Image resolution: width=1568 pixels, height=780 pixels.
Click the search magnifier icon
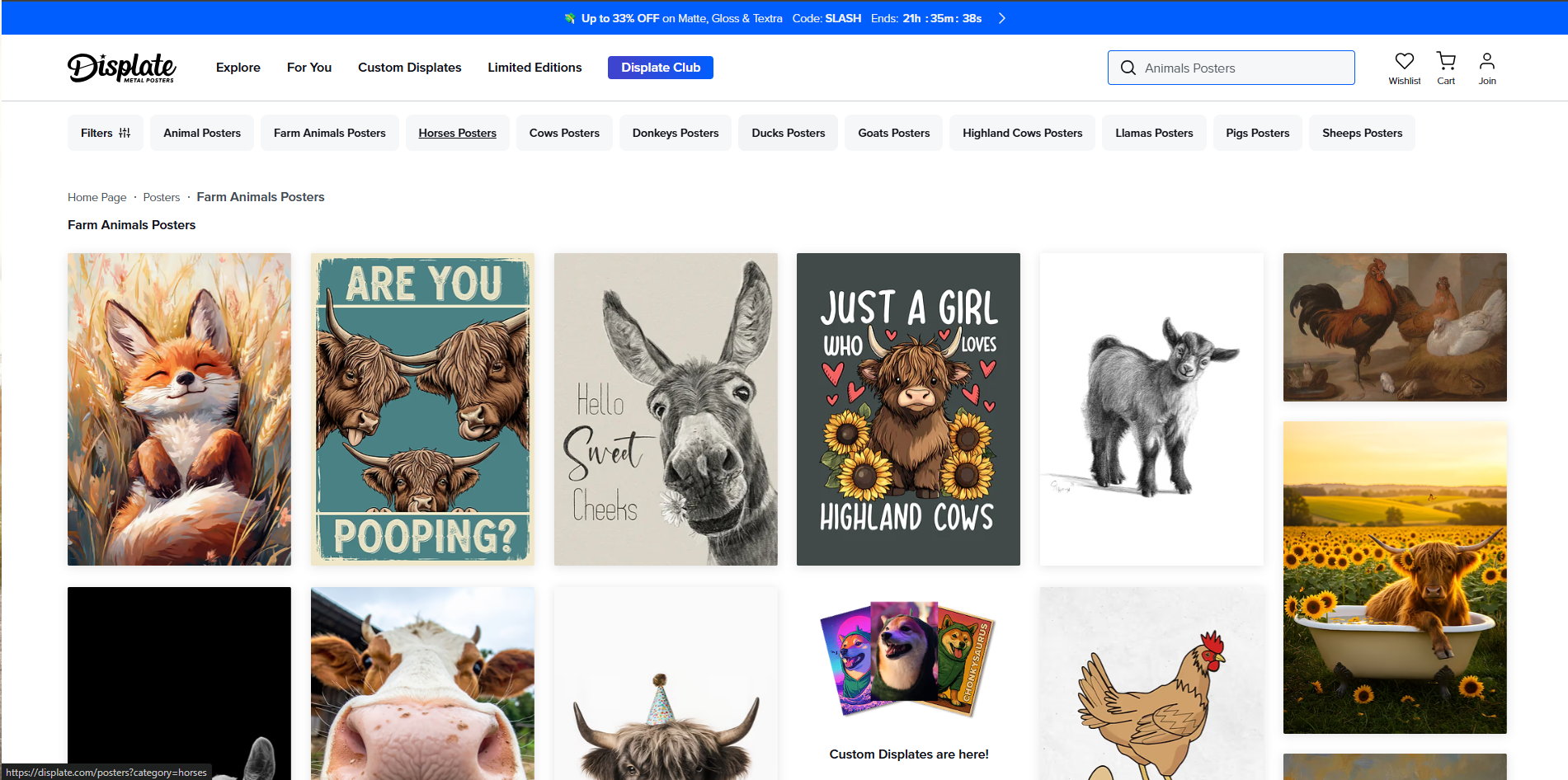pos(1128,68)
